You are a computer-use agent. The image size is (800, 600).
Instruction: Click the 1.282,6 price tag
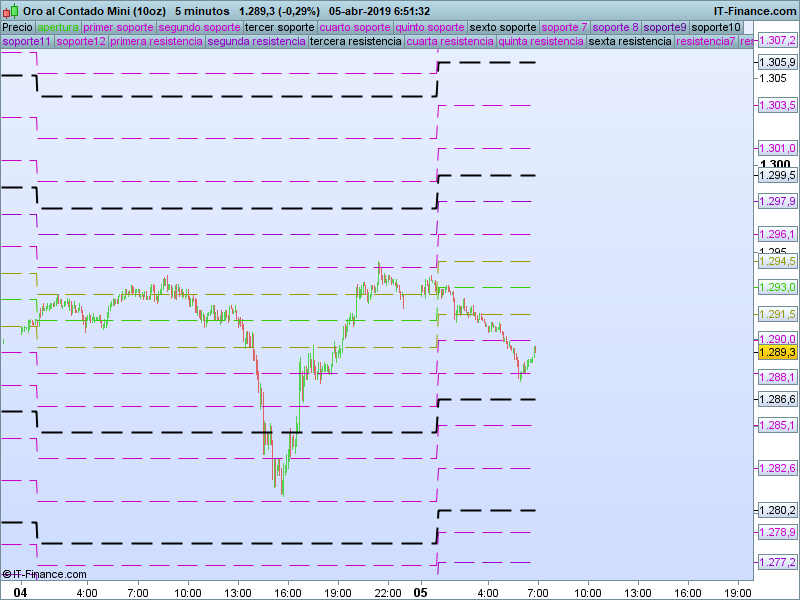coord(777,468)
